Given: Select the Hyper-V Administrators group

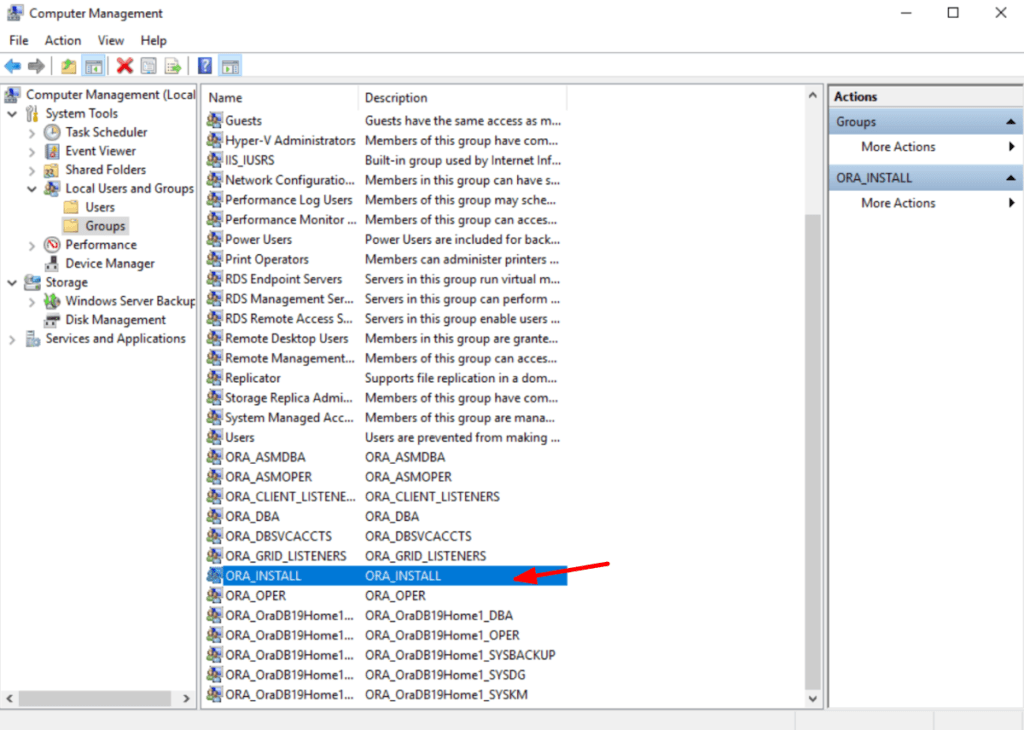Looking at the screenshot, I should click(x=386, y=140).
